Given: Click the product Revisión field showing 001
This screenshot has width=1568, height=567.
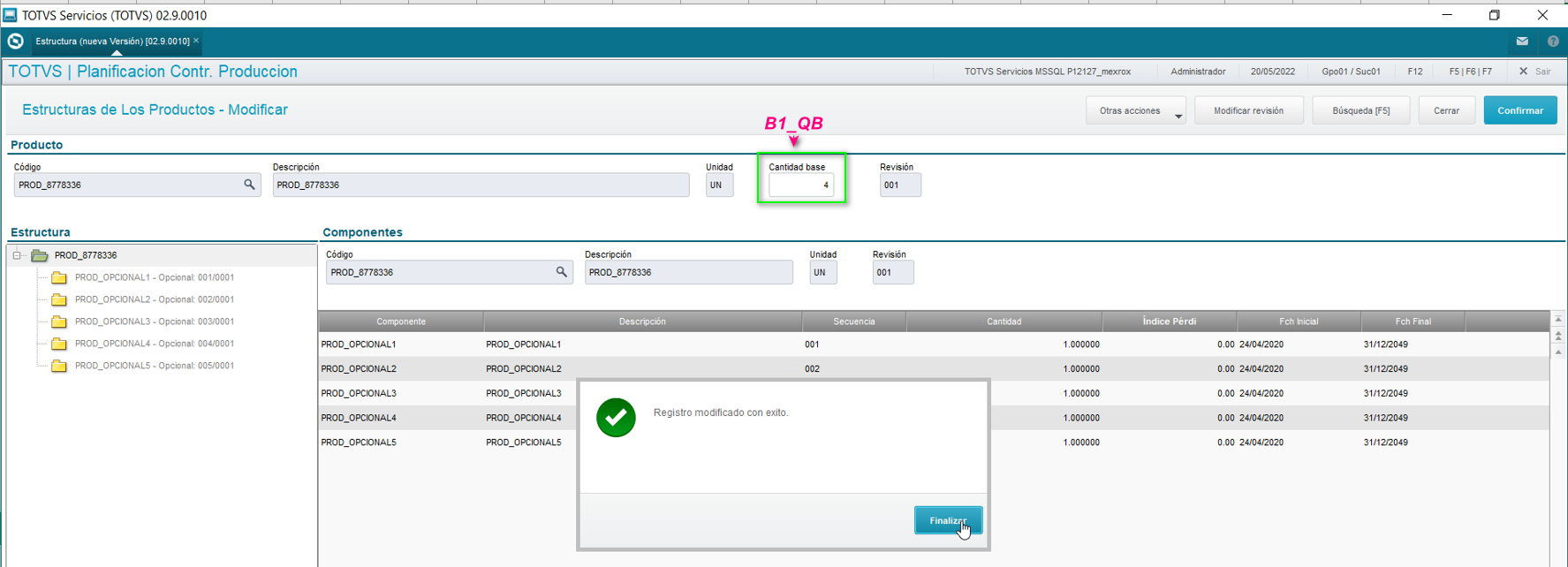Looking at the screenshot, I should coord(900,185).
